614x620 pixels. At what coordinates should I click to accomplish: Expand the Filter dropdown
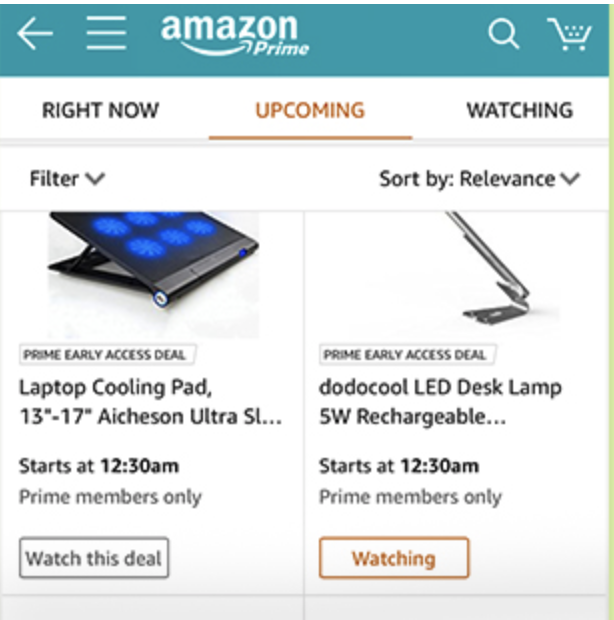(x=67, y=179)
